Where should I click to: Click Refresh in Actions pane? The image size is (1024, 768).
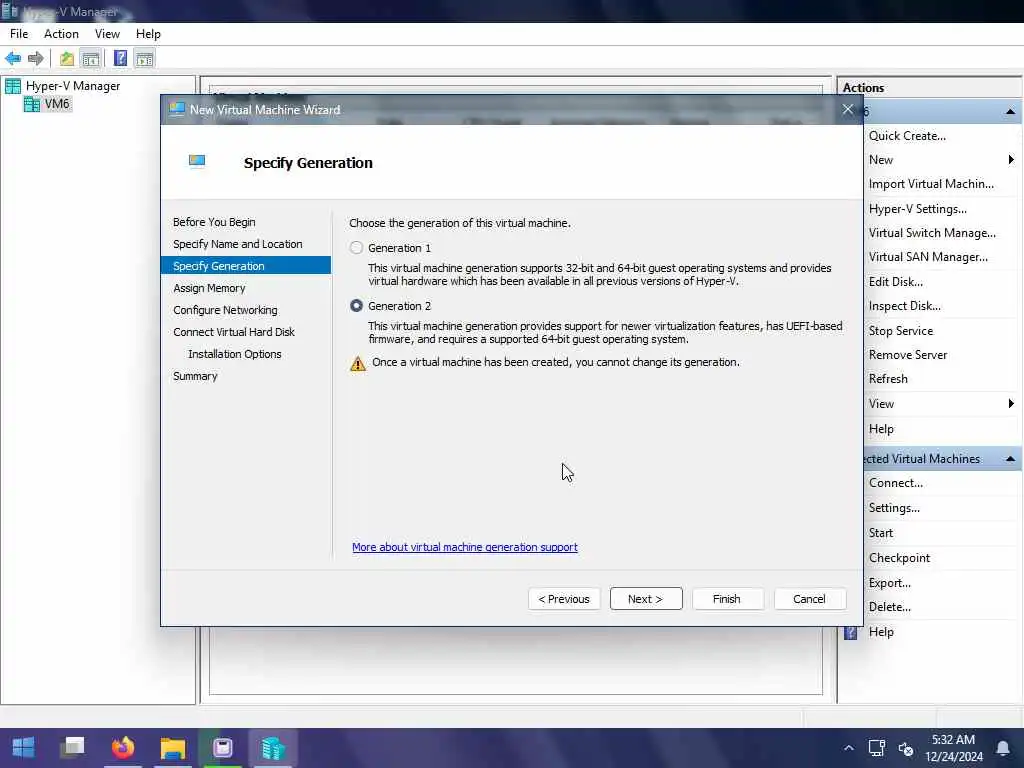click(x=888, y=379)
